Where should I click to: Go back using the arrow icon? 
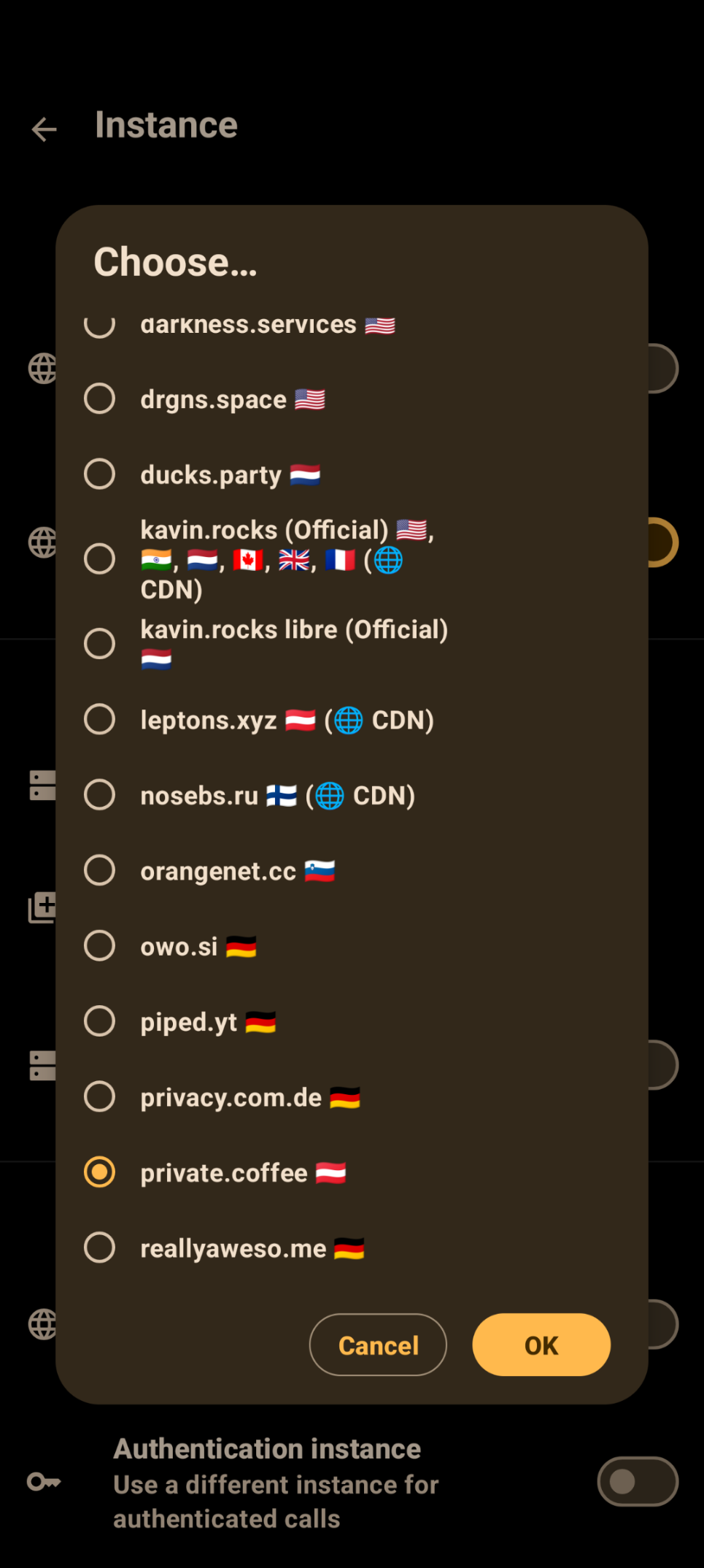(x=45, y=129)
